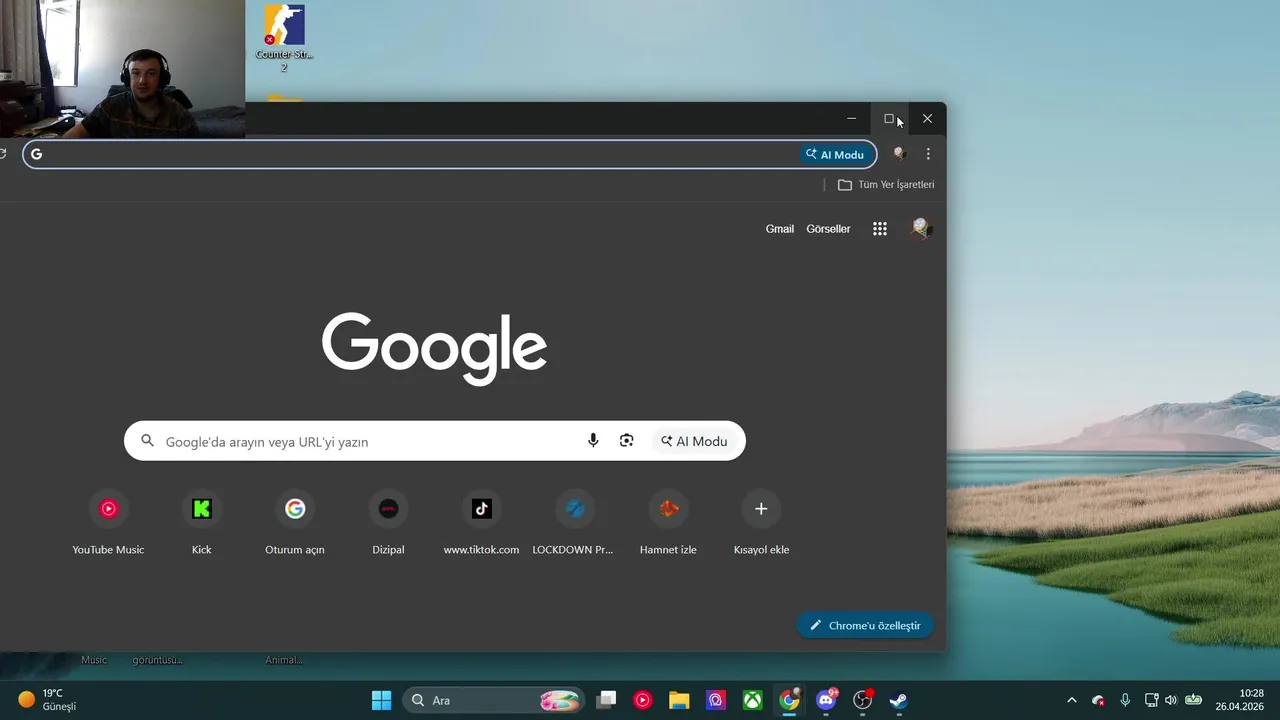This screenshot has width=1280, height=720.
Task: Click the AI Modu chip in the address bar
Action: point(835,154)
